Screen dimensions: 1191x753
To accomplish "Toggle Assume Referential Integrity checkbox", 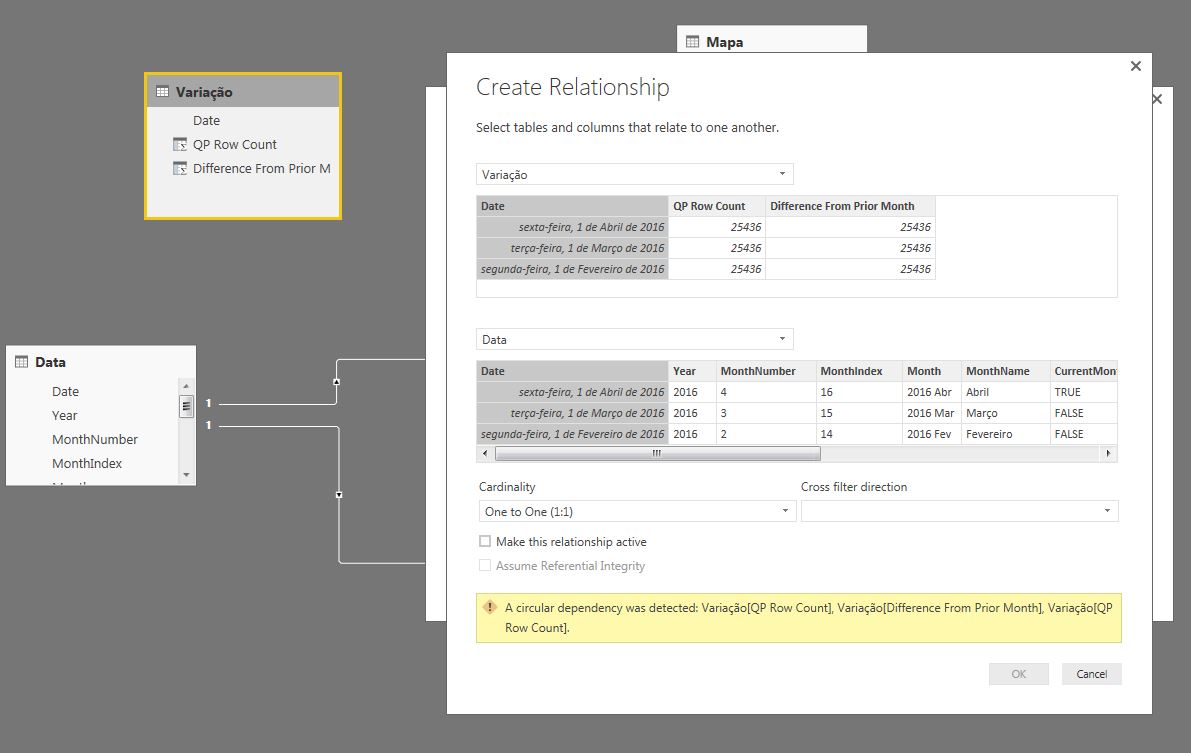I will 485,565.
